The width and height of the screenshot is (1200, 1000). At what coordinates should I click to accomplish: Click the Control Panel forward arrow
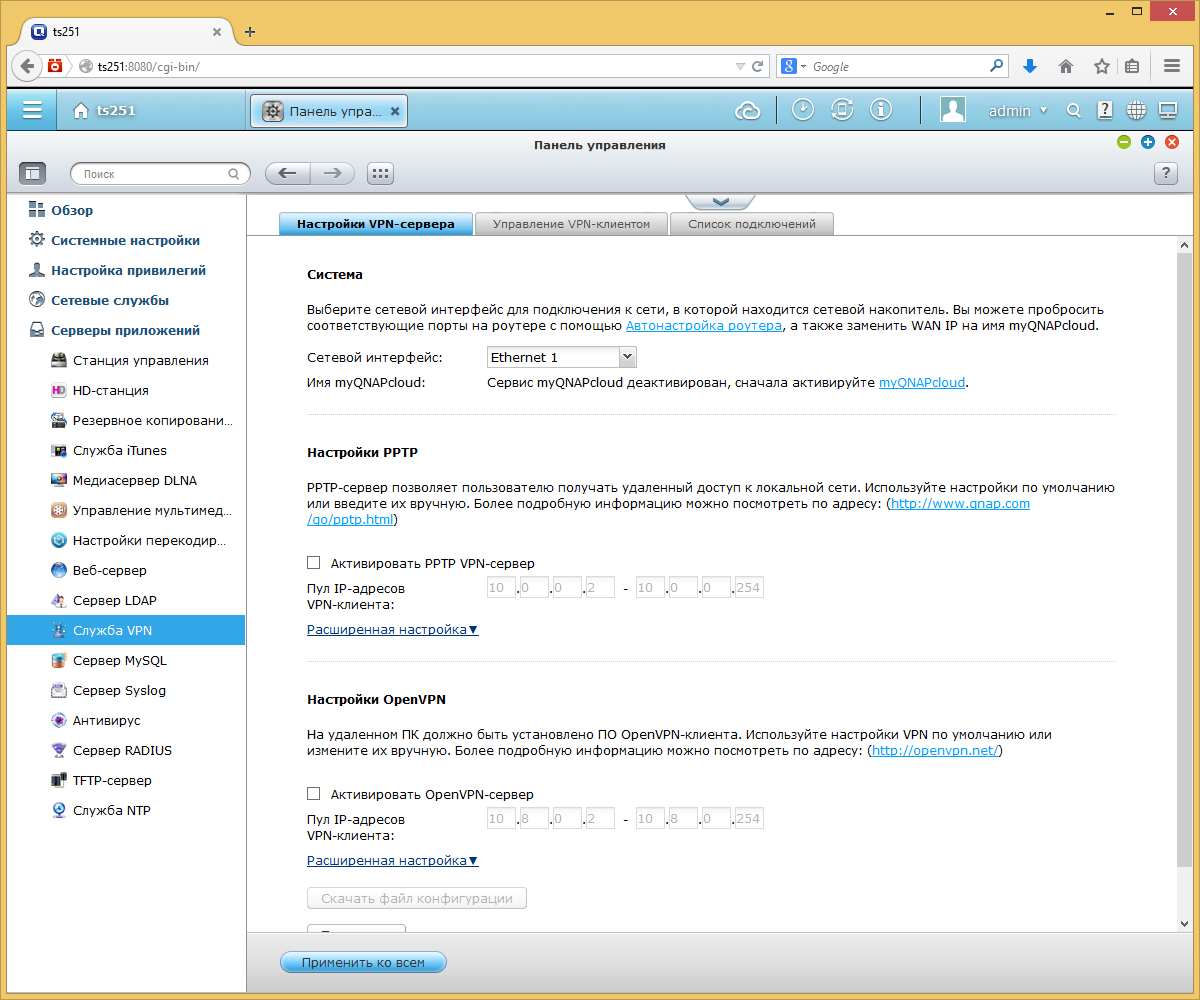coord(332,173)
